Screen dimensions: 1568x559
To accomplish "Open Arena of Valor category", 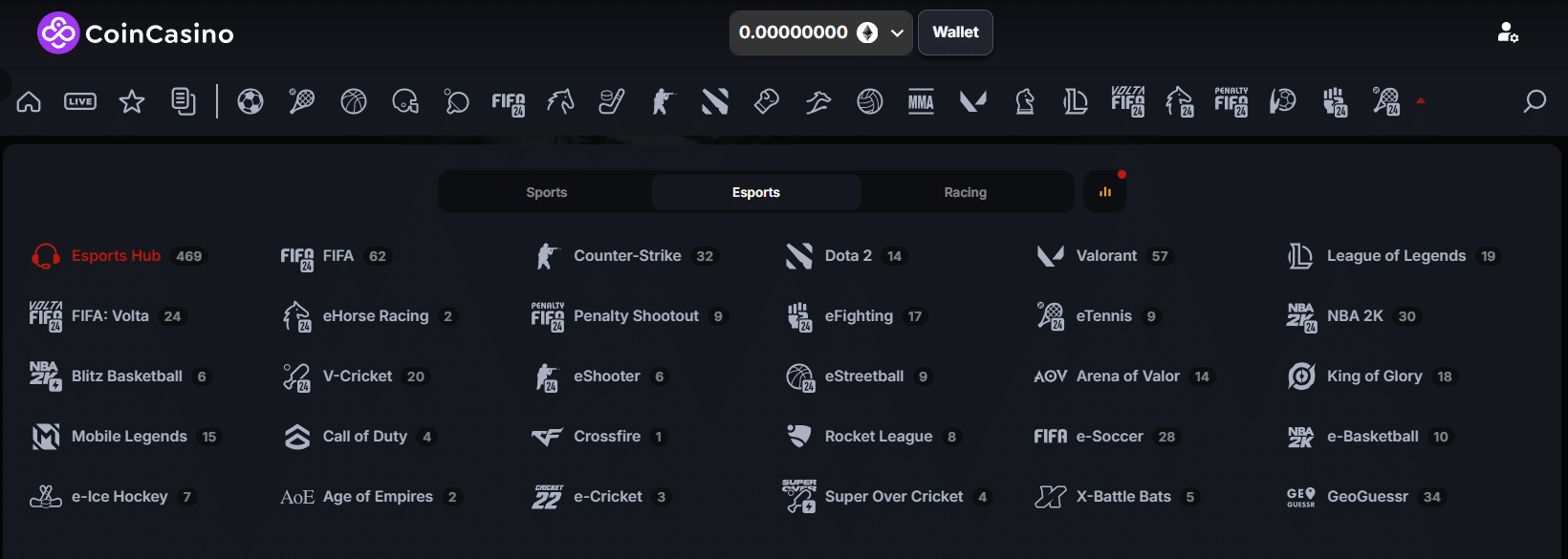I will 1124,376.
